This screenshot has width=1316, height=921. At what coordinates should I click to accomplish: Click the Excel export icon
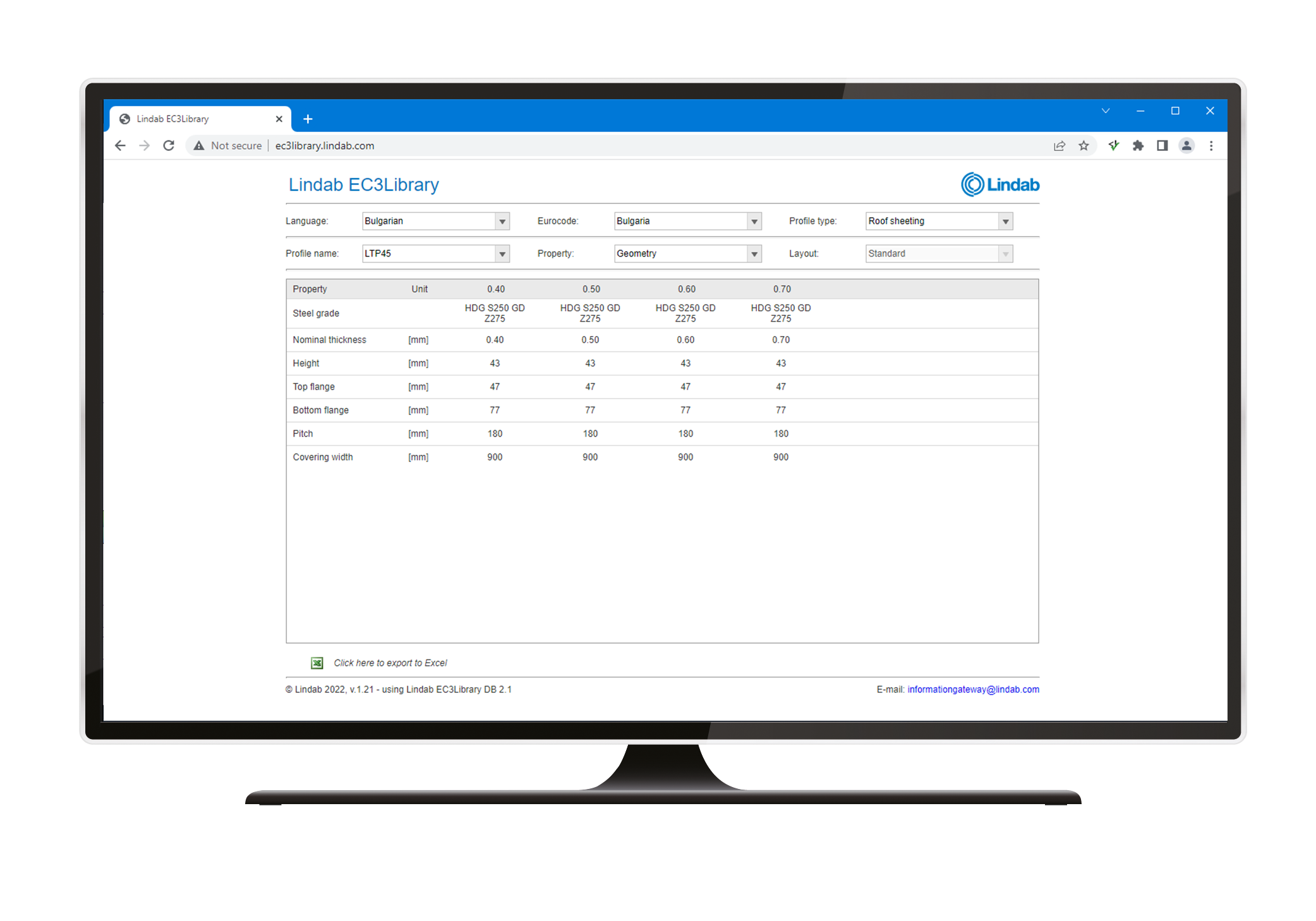click(317, 663)
